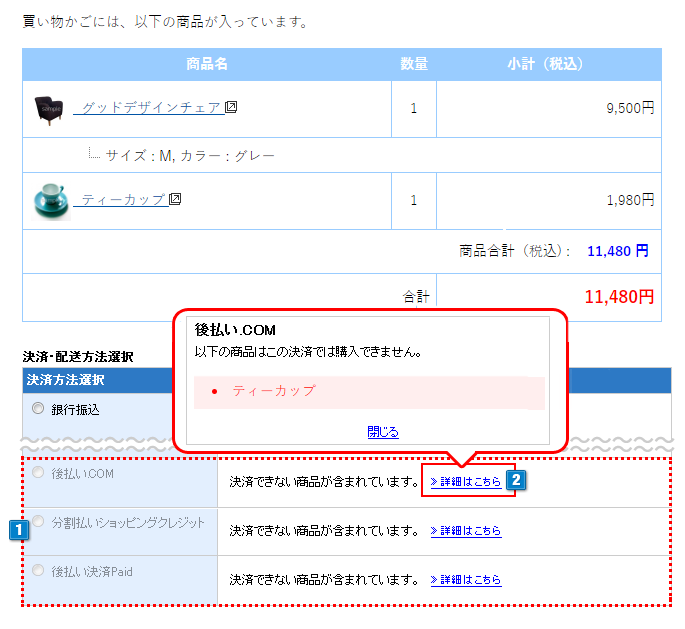Image resolution: width=685 pixels, height=629 pixels.
Task: Open the ティーカップ product link
Action: pyautogui.click(x=121, y=200)
